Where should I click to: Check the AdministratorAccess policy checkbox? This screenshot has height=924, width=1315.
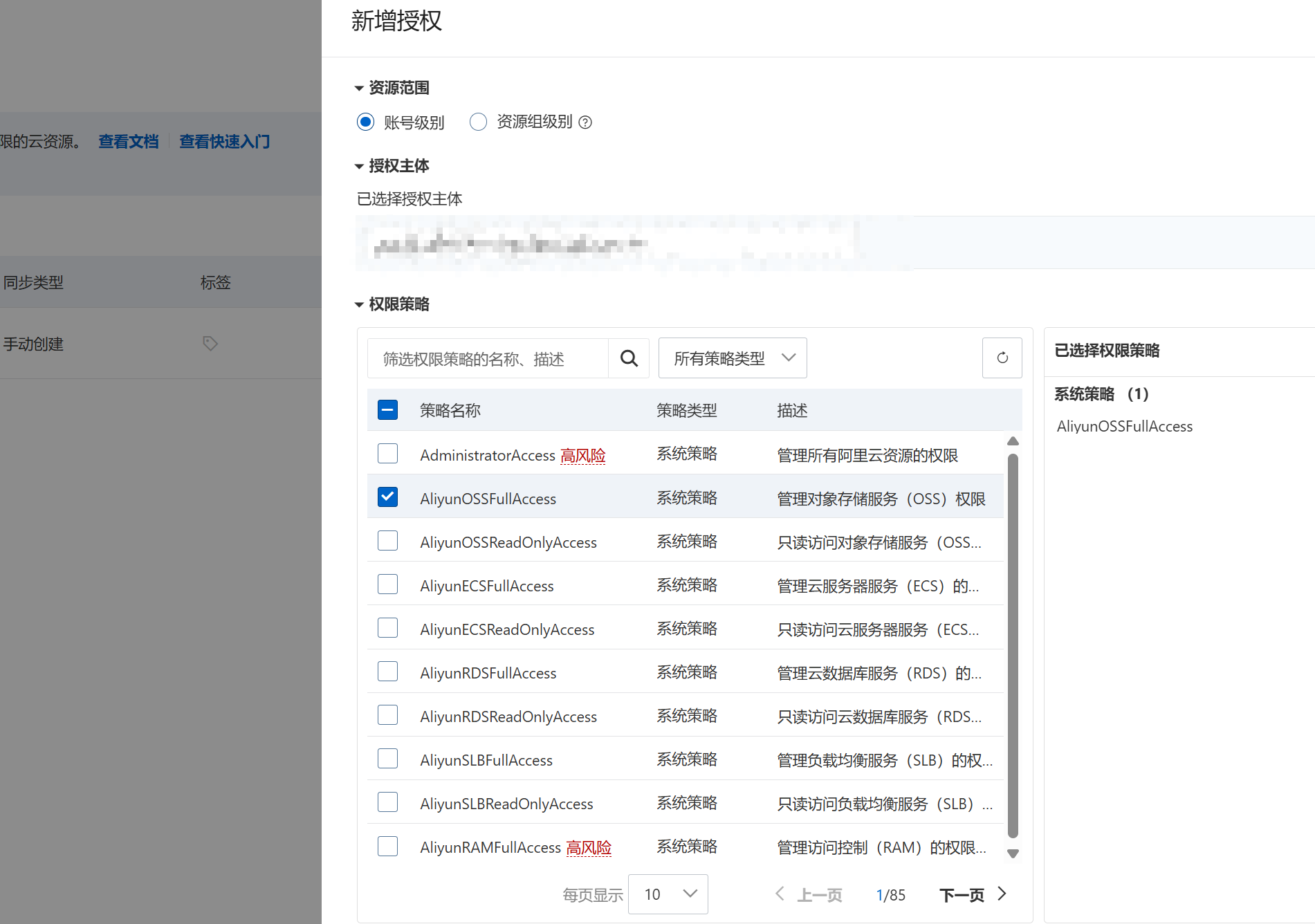coord(387,454)
